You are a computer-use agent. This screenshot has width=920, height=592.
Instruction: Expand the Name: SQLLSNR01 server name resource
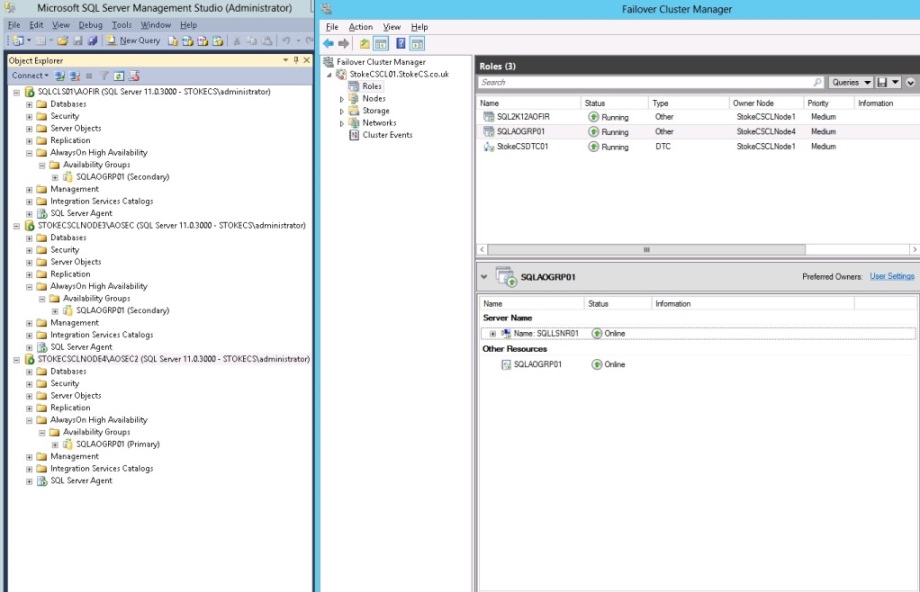coord(492,334)
